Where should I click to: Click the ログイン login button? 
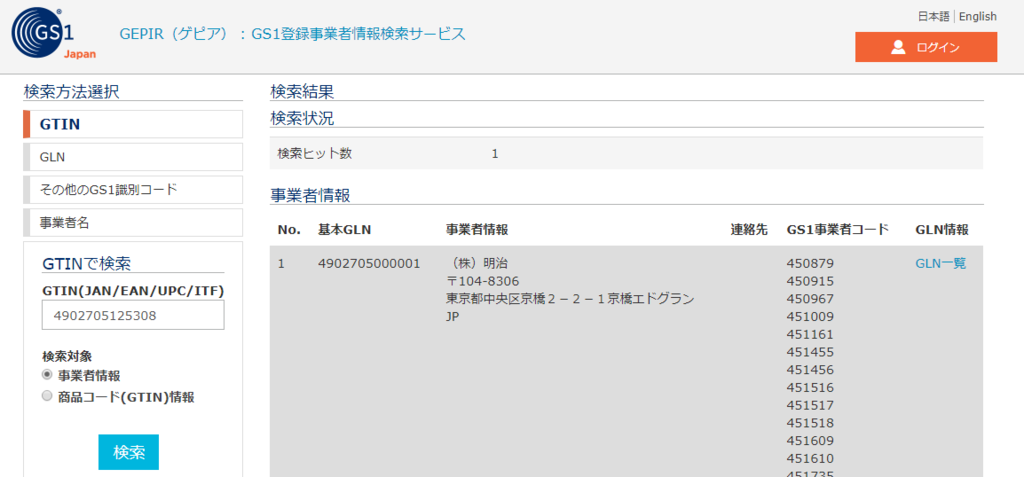[x=926, y=47]
